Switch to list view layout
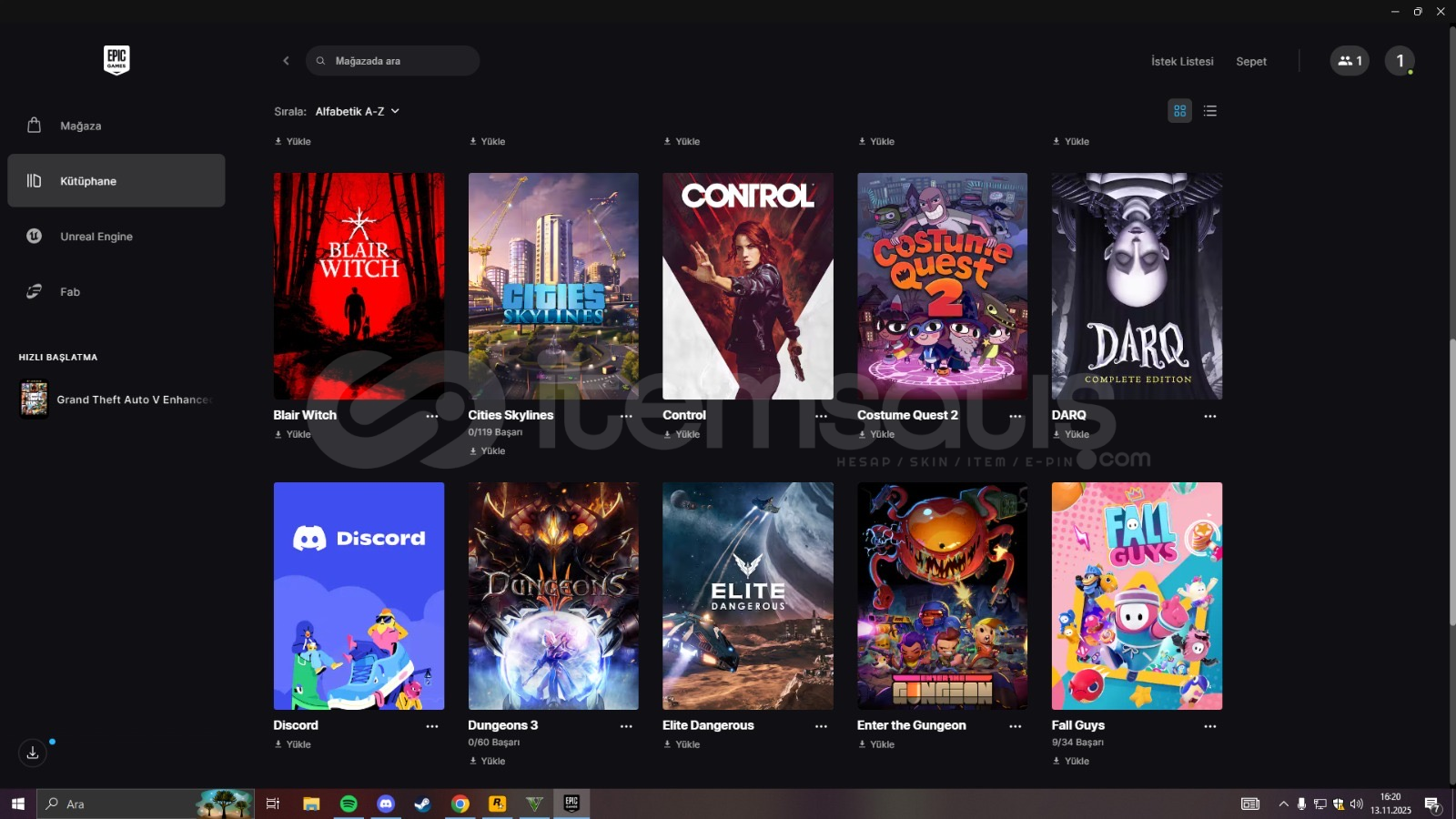 (1209, 111)
